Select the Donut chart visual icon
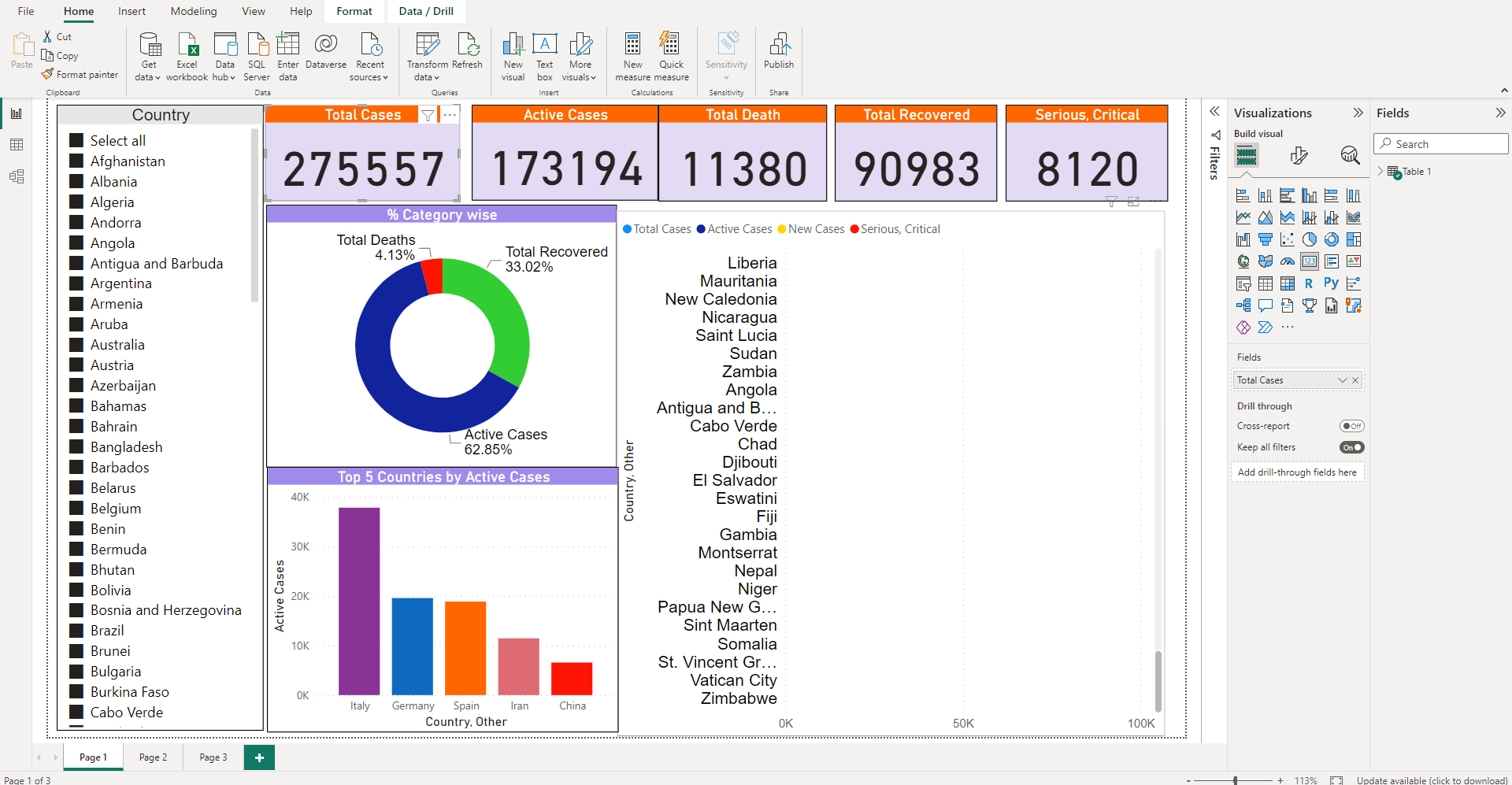This screenshot has width=1512, height=785. tap(1332, 239)
